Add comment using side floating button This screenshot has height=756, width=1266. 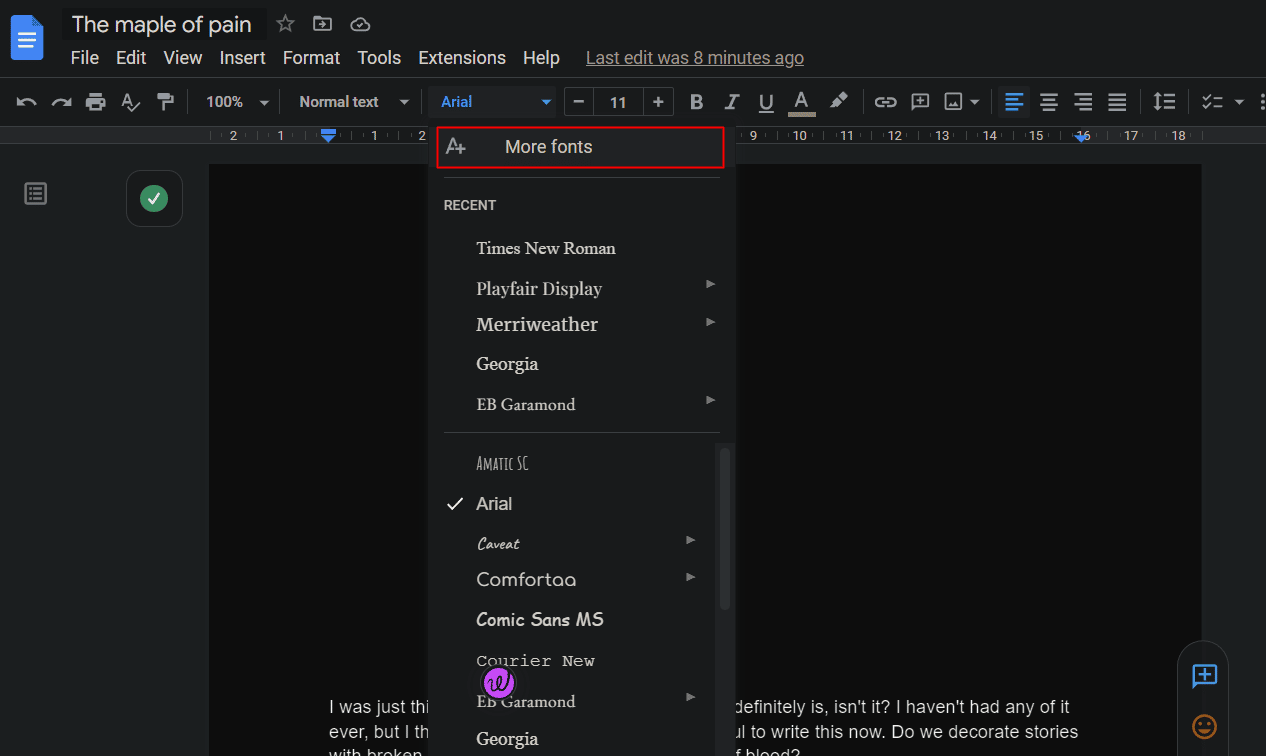coord(1204,676)
